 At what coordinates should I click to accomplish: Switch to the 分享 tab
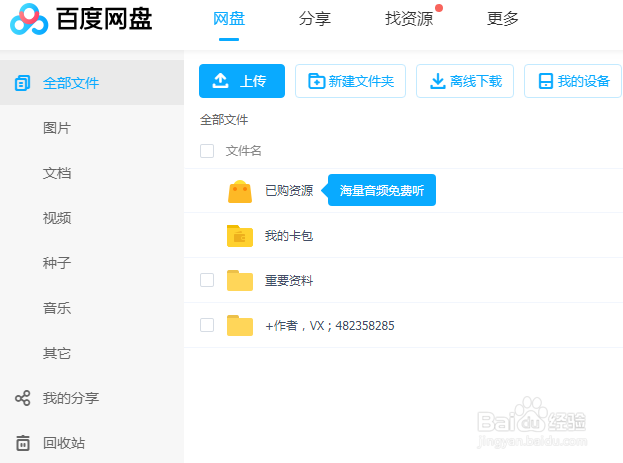[x=315, y=19]
